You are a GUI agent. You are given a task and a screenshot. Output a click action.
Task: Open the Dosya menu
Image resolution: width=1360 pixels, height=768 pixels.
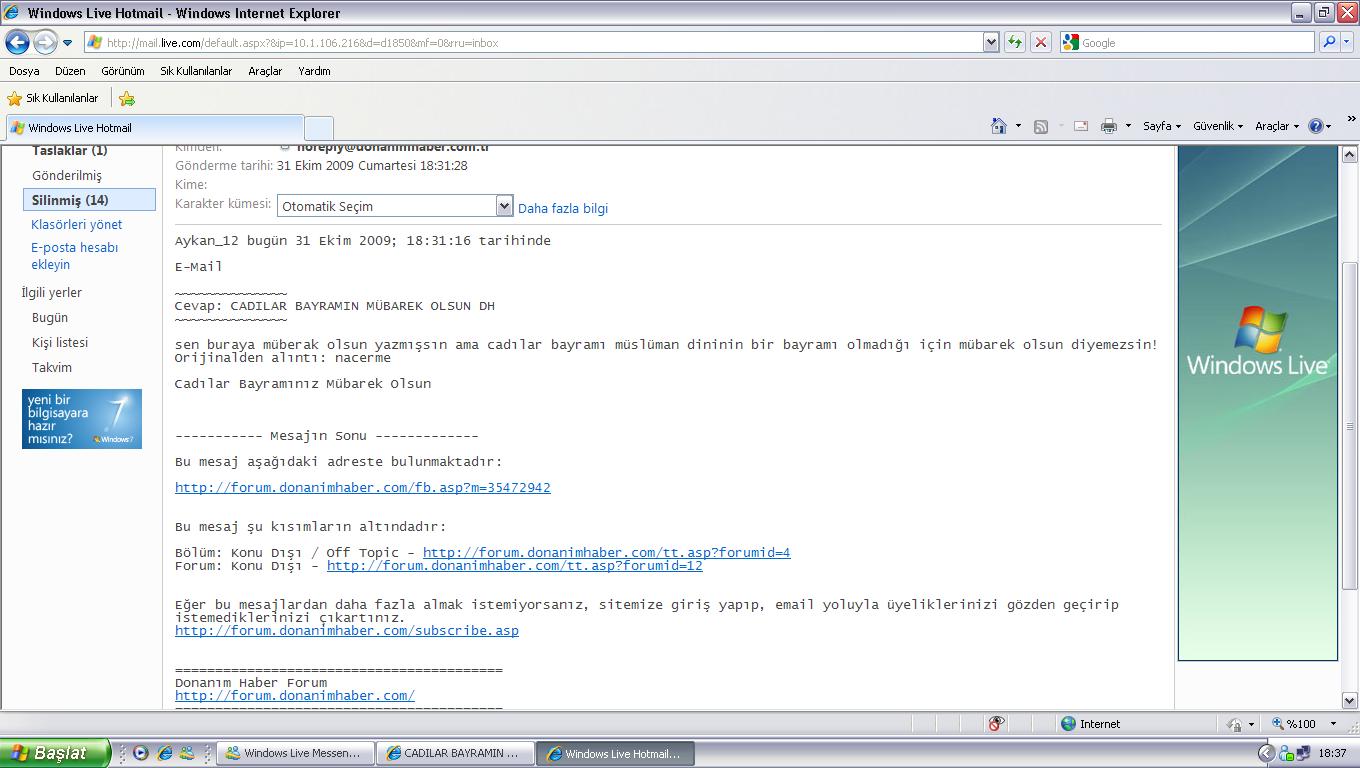24,71
